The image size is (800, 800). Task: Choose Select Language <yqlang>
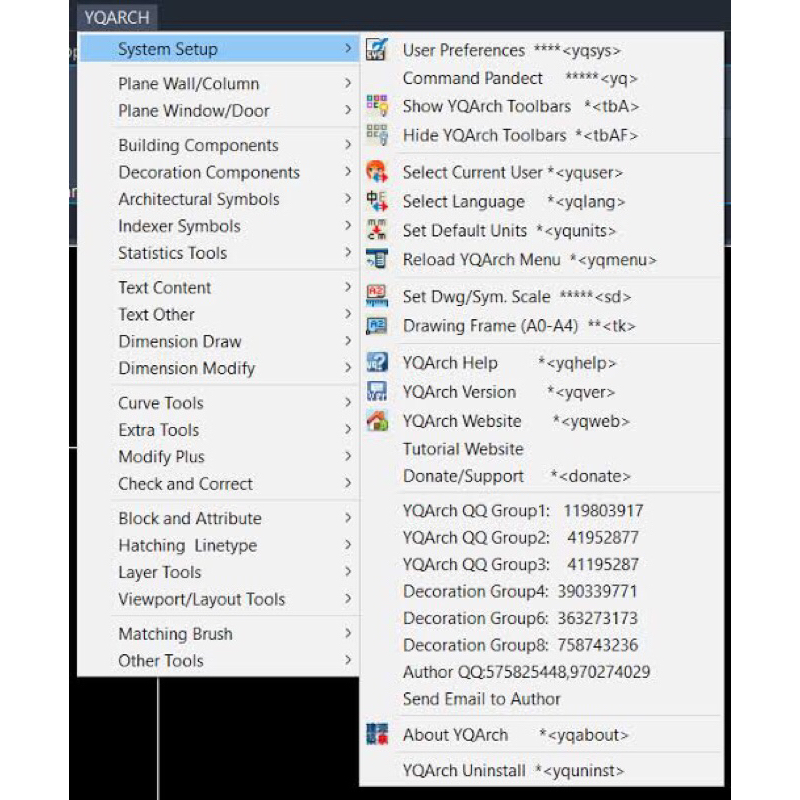(542, 202)
